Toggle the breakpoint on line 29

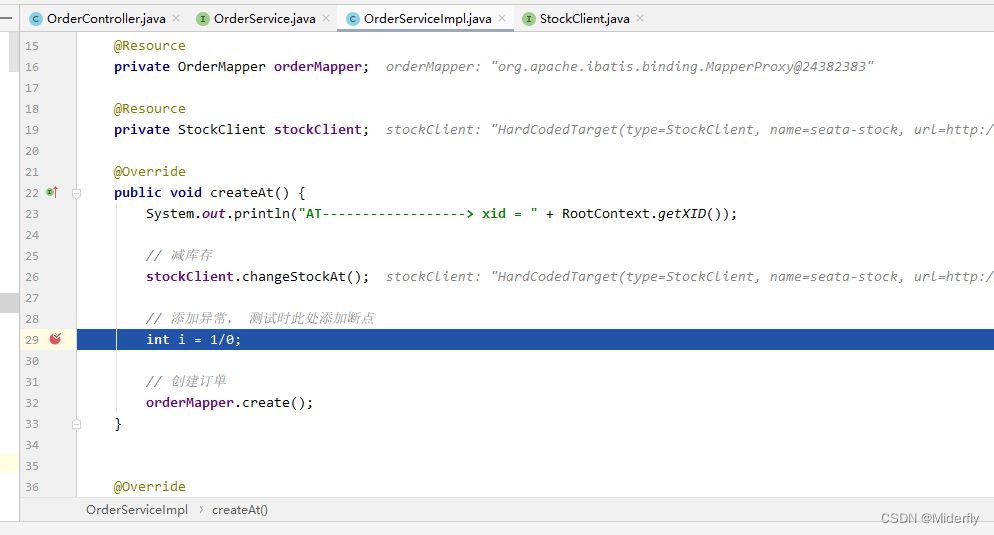(55, 339)
